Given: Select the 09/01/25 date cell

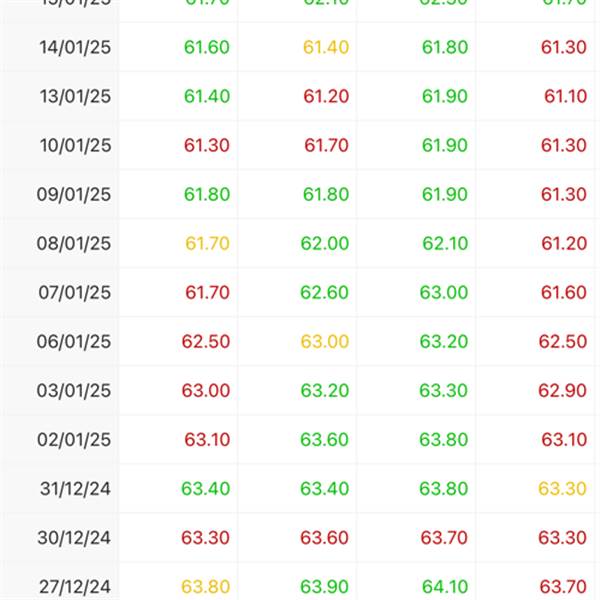Looking at the screenshot, I should pos(75,195).
